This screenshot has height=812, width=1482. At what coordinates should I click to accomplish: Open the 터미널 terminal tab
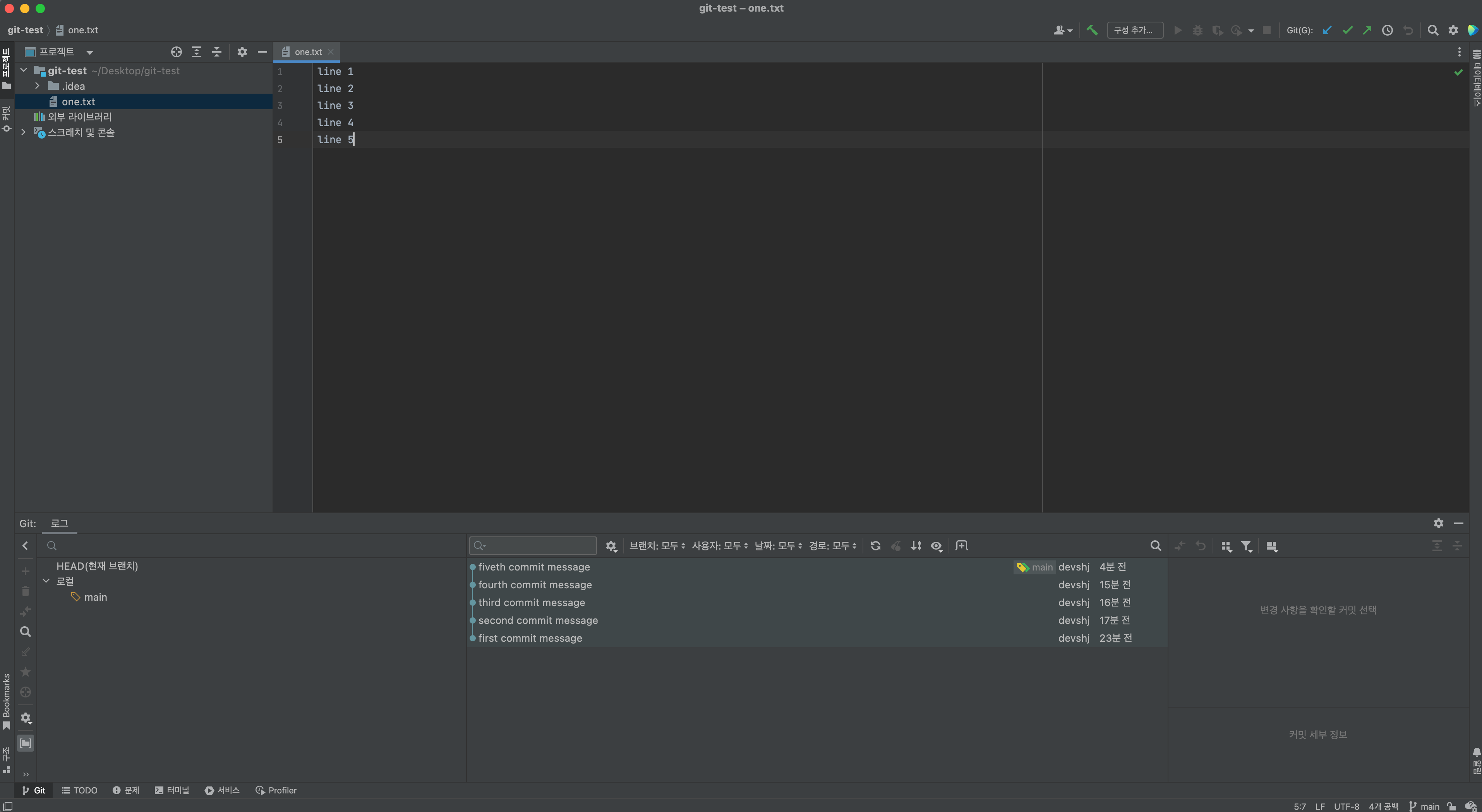172,790
